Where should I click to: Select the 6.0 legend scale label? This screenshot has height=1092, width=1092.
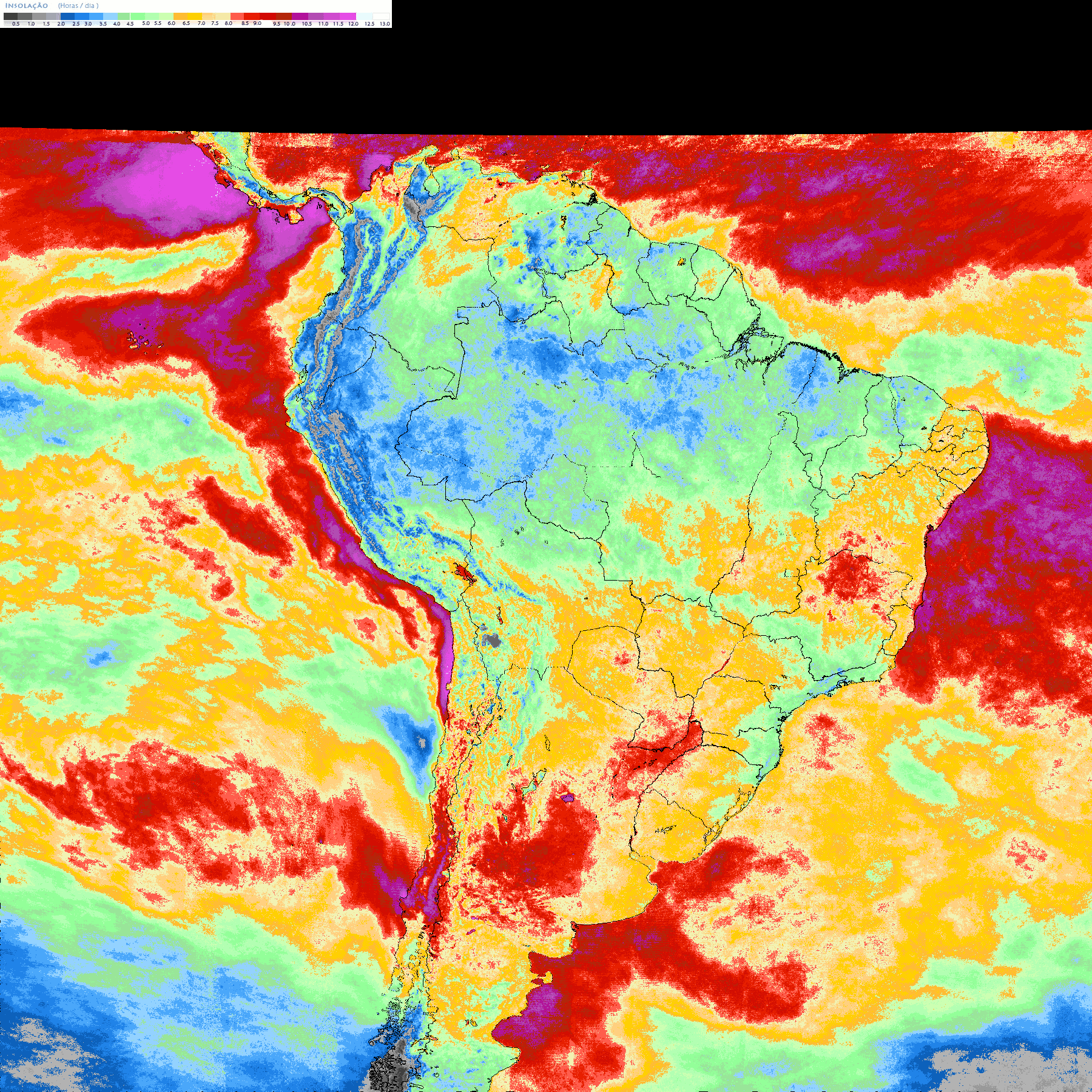point(171,23)
